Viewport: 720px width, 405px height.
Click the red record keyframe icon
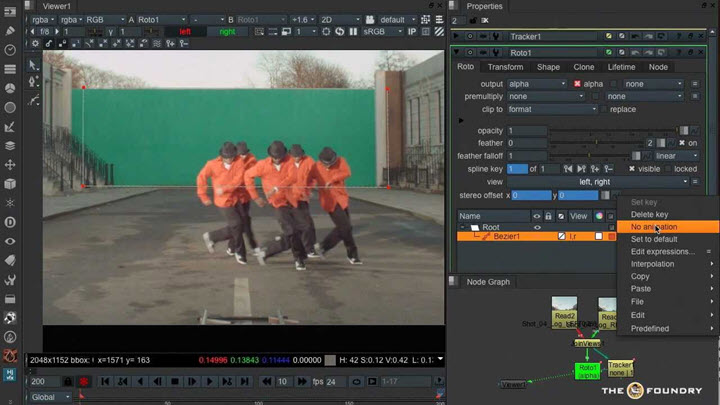[83, 381]
